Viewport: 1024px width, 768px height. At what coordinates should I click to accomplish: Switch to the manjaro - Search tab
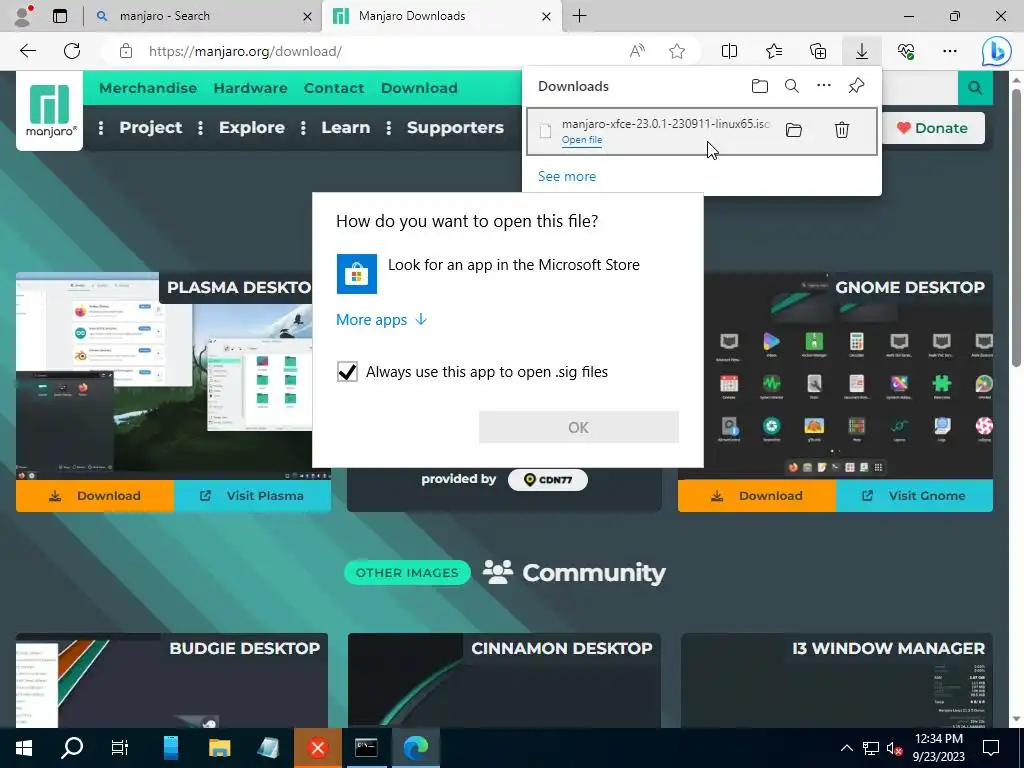coord(202,16)
